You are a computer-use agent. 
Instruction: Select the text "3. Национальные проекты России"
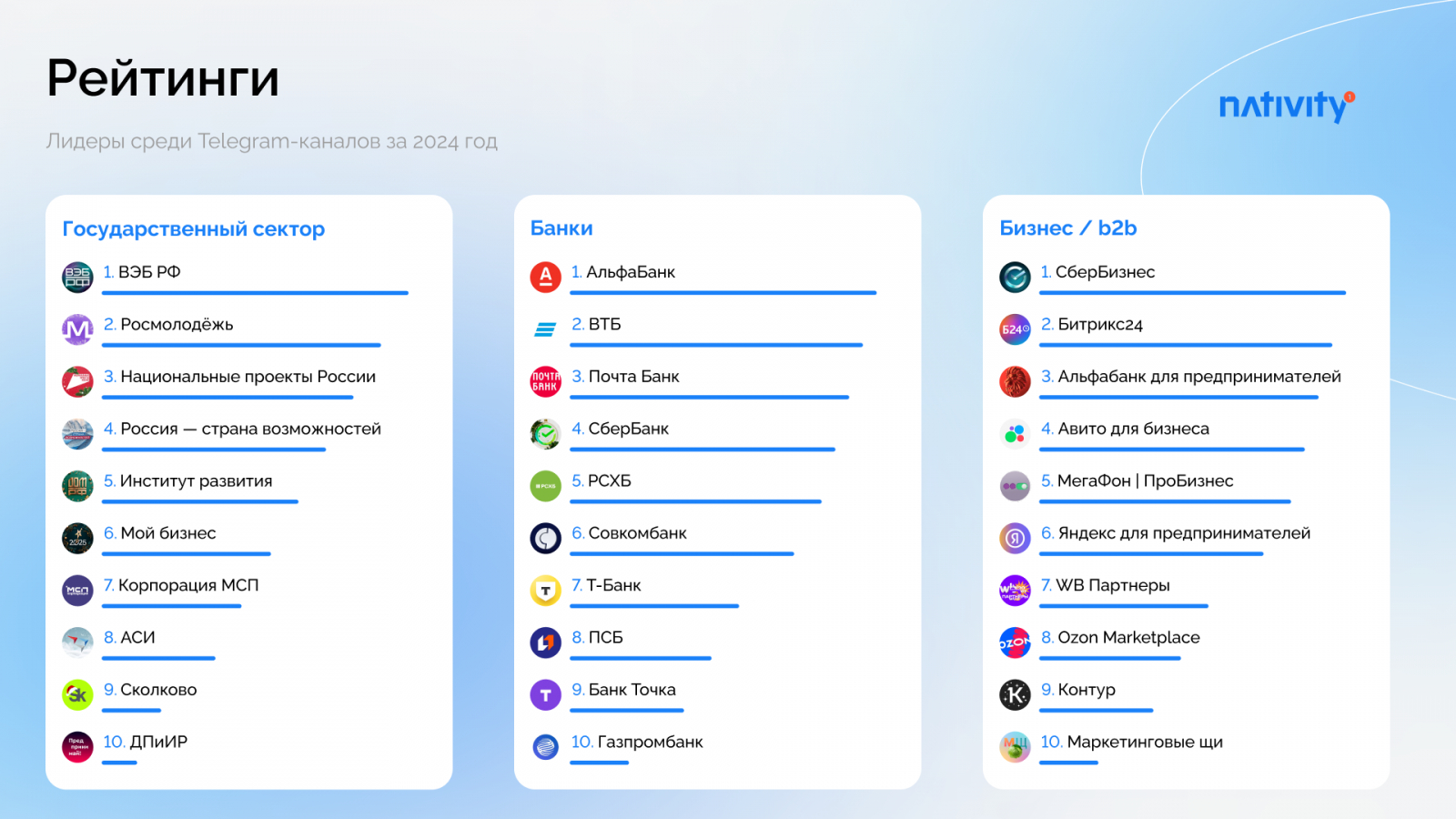pos(239,377)
